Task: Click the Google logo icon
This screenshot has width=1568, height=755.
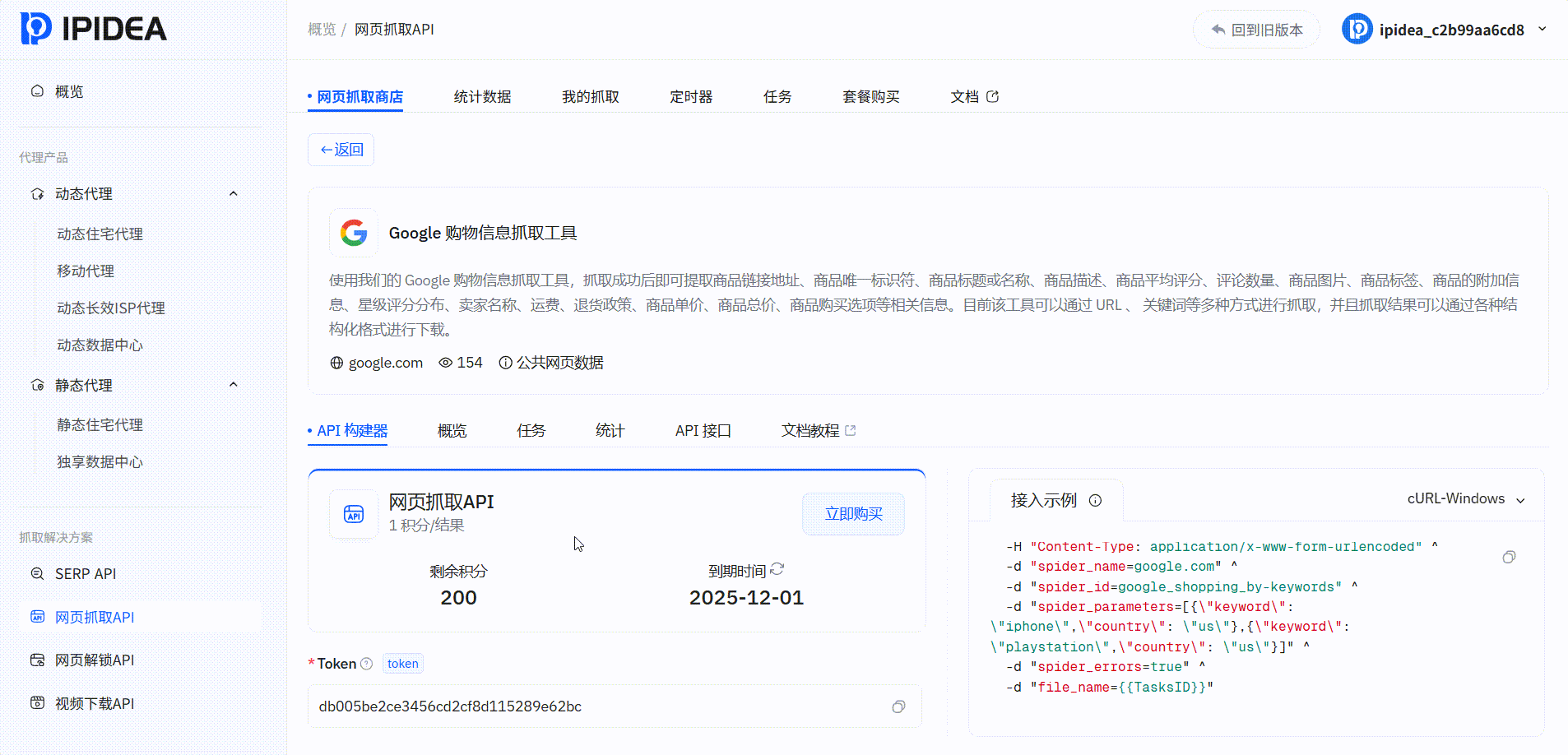Action: tap(354, 233)
